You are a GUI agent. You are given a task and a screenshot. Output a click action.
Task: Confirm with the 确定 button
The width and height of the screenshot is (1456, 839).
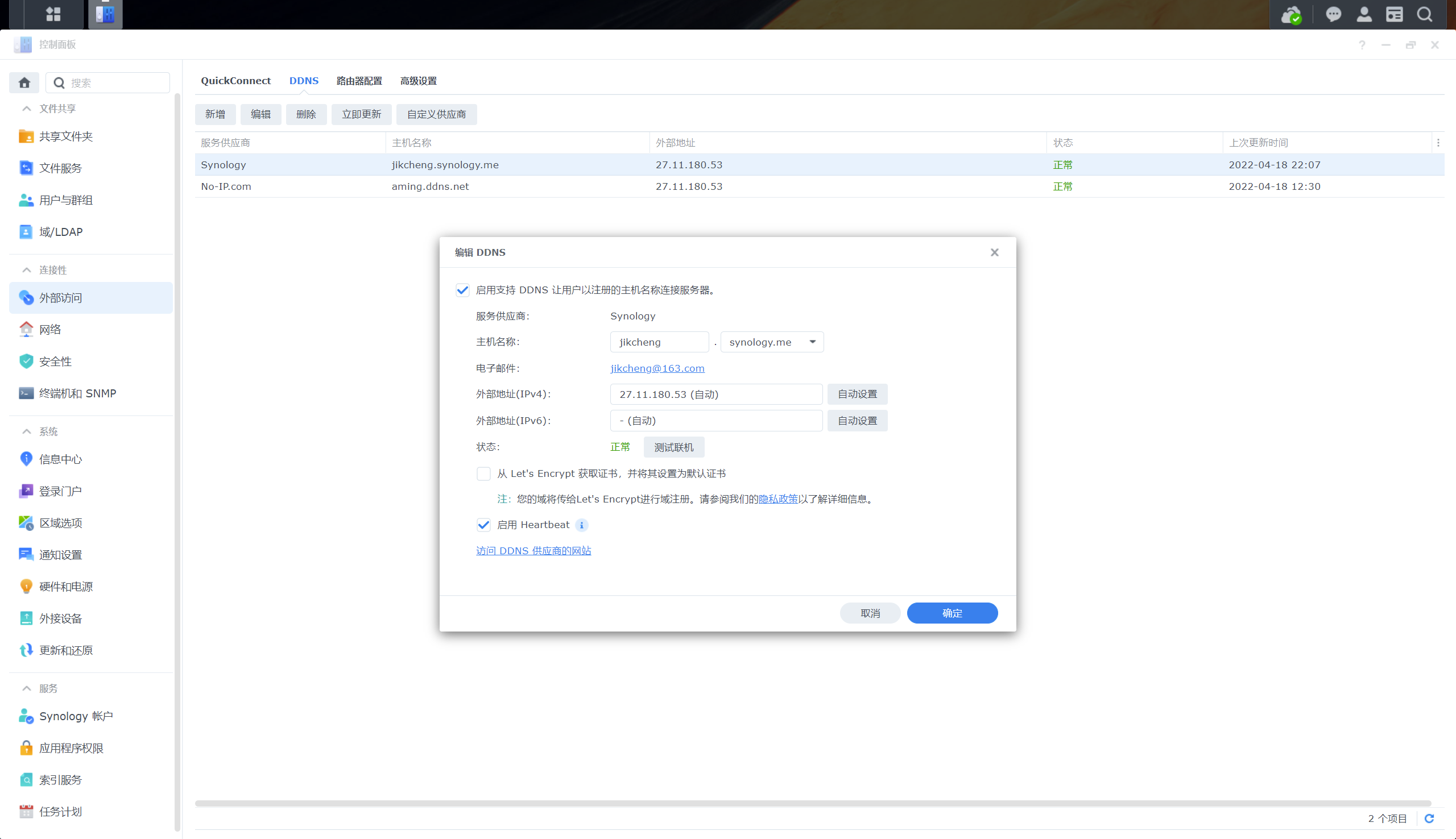pyautogui.click(x=952, y=613)
